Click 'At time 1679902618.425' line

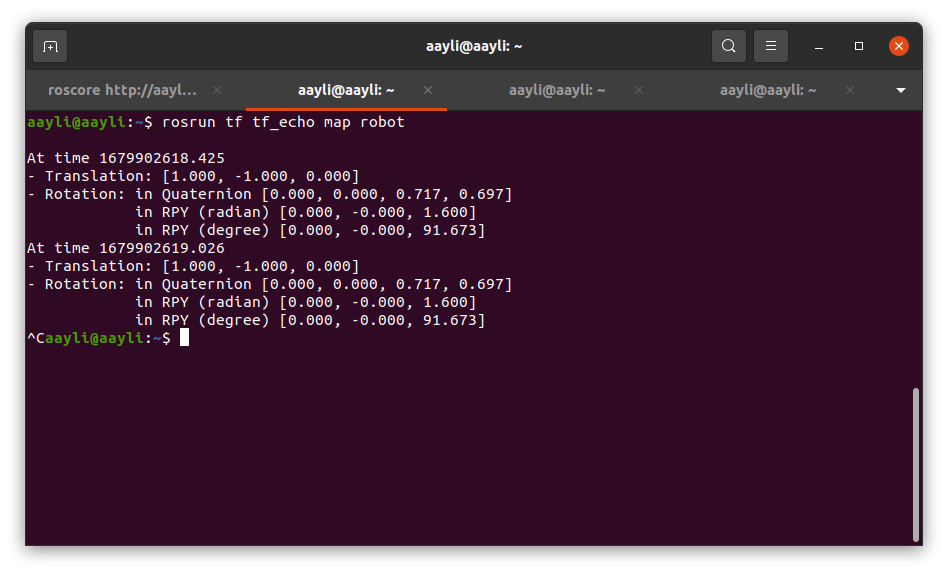126,158
